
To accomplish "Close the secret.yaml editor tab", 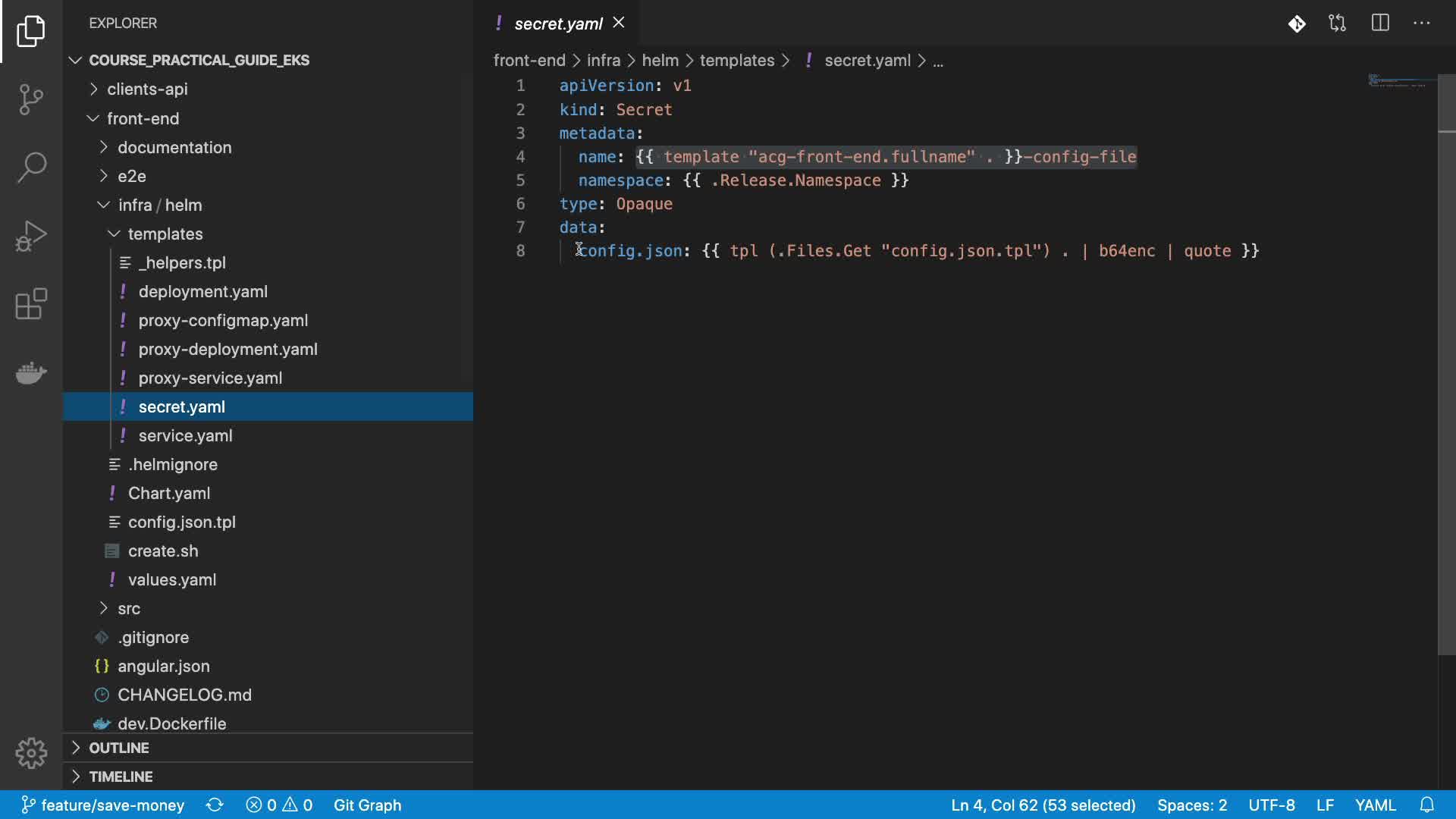I will coord(619,23).
